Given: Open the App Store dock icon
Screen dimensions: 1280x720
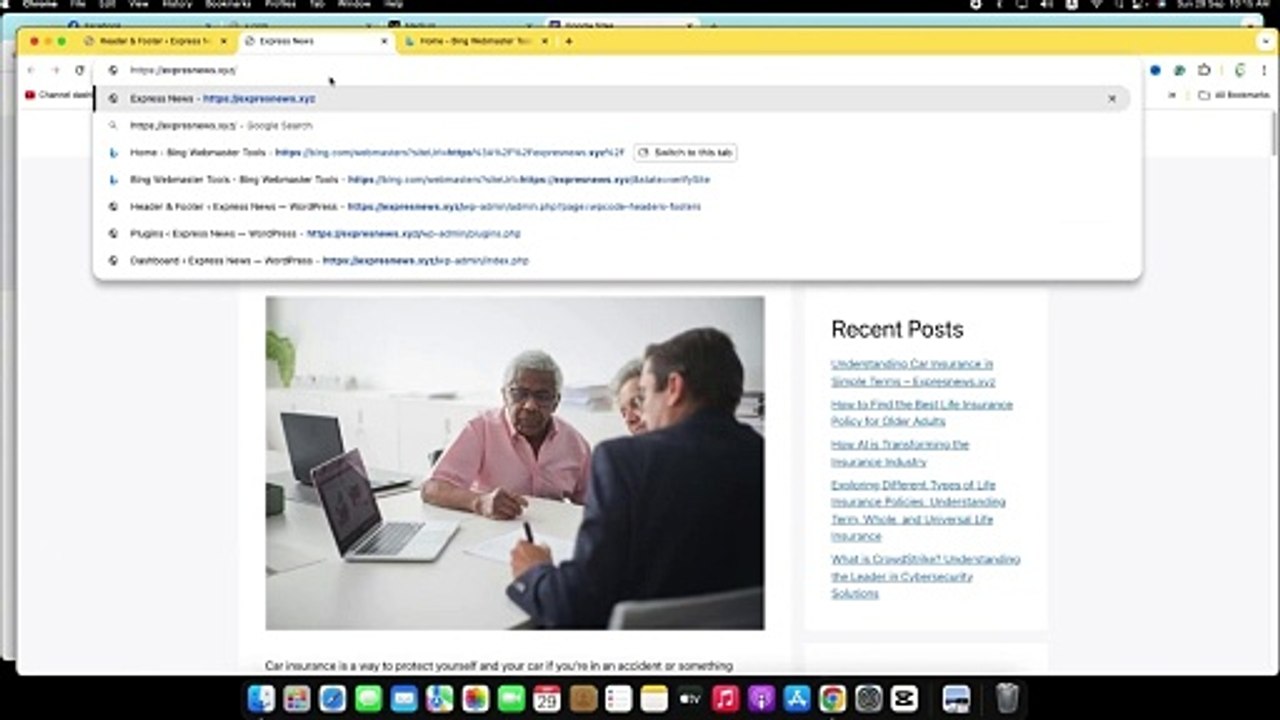Looking at the screenshot, I should (797, 698).
